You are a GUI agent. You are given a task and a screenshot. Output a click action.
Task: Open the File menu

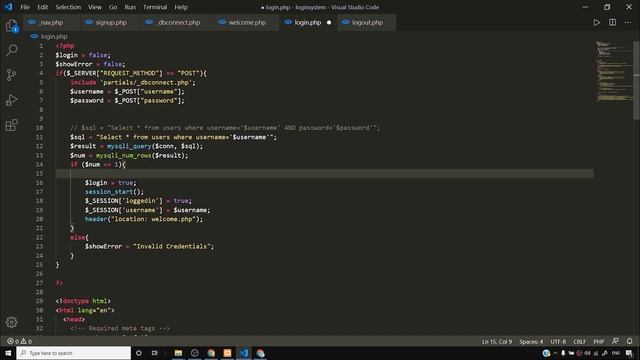[25, 7]
